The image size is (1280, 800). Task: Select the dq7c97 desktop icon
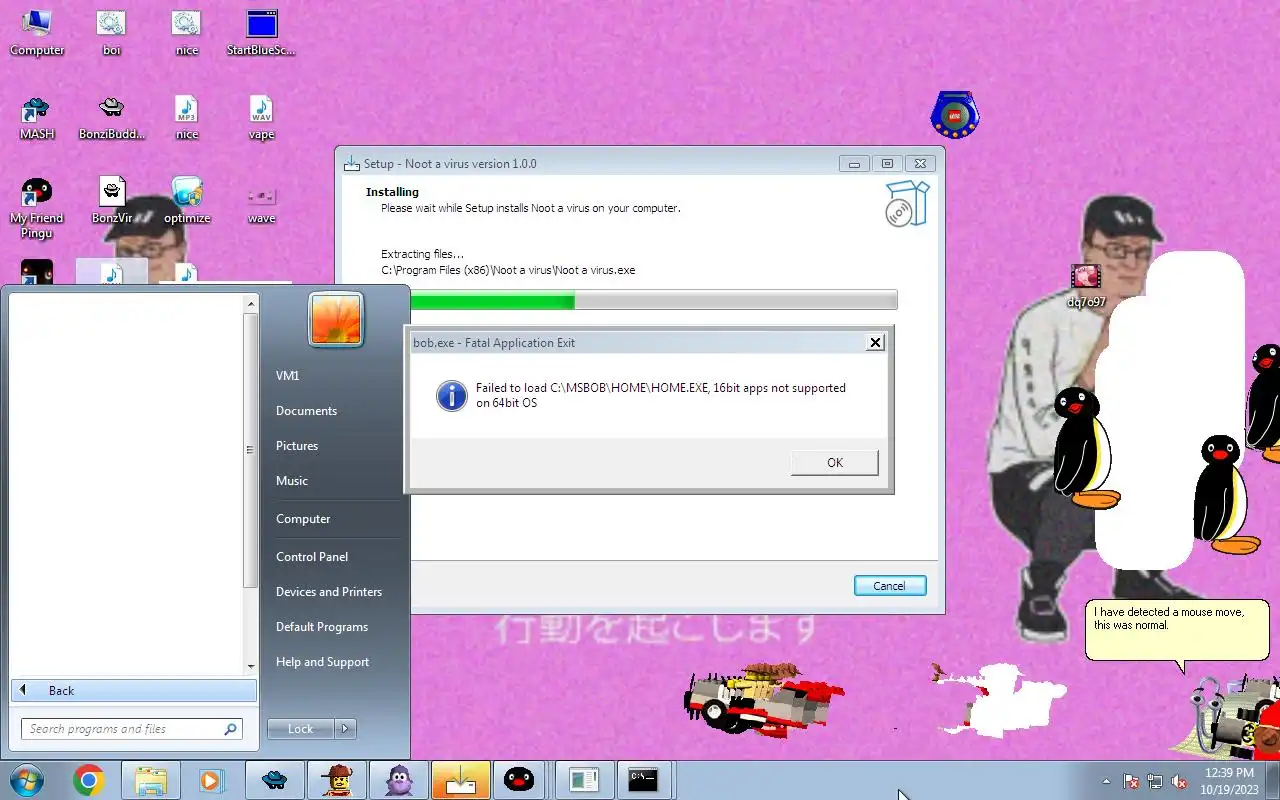point(1086,285)
